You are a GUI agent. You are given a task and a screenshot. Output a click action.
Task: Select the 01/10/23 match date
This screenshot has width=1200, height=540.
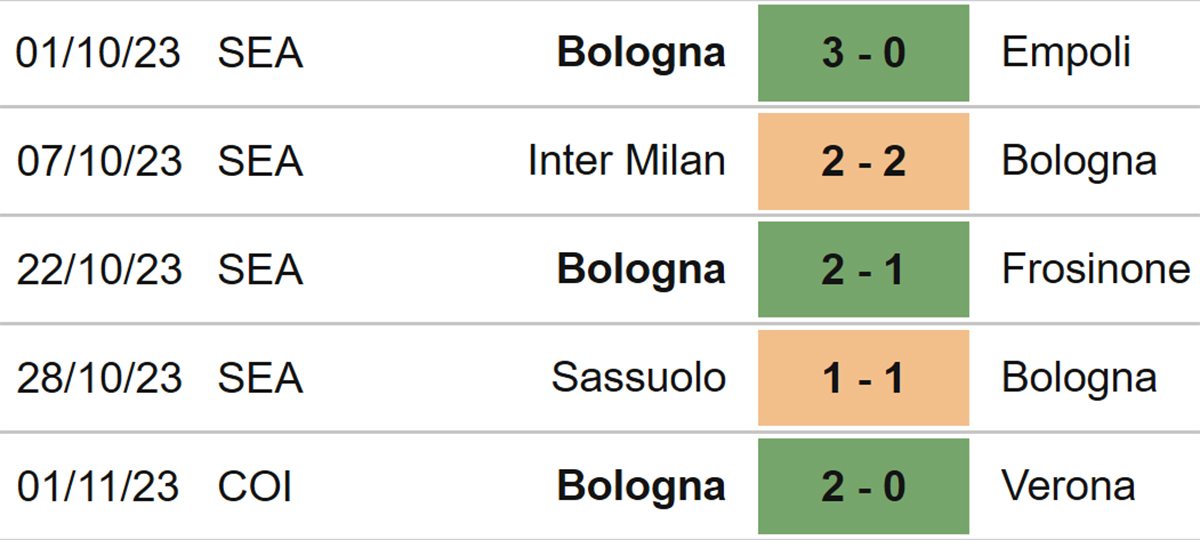click(x=98, y=53)
